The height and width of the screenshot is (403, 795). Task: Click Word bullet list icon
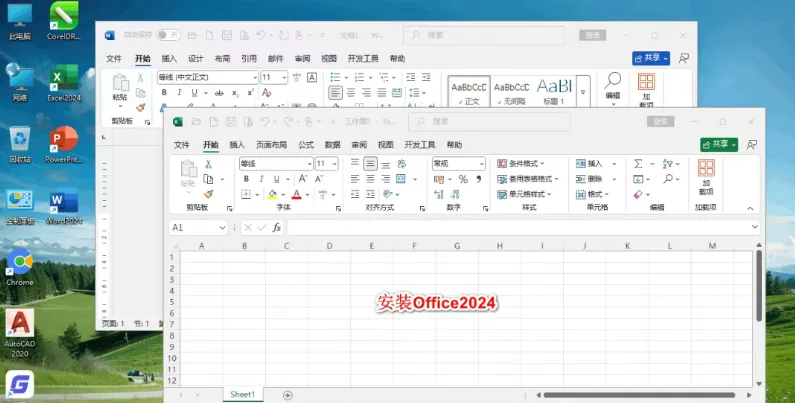coord(335,77)
